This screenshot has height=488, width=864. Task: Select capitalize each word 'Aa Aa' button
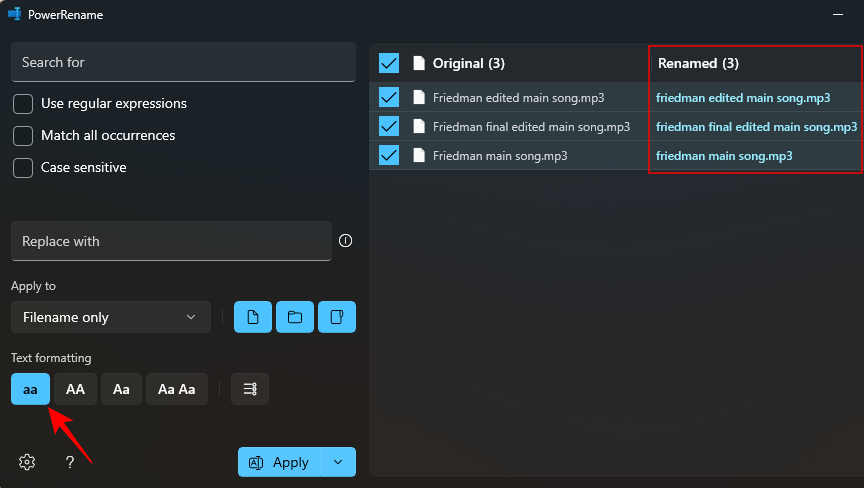click(x=177, y=389)
